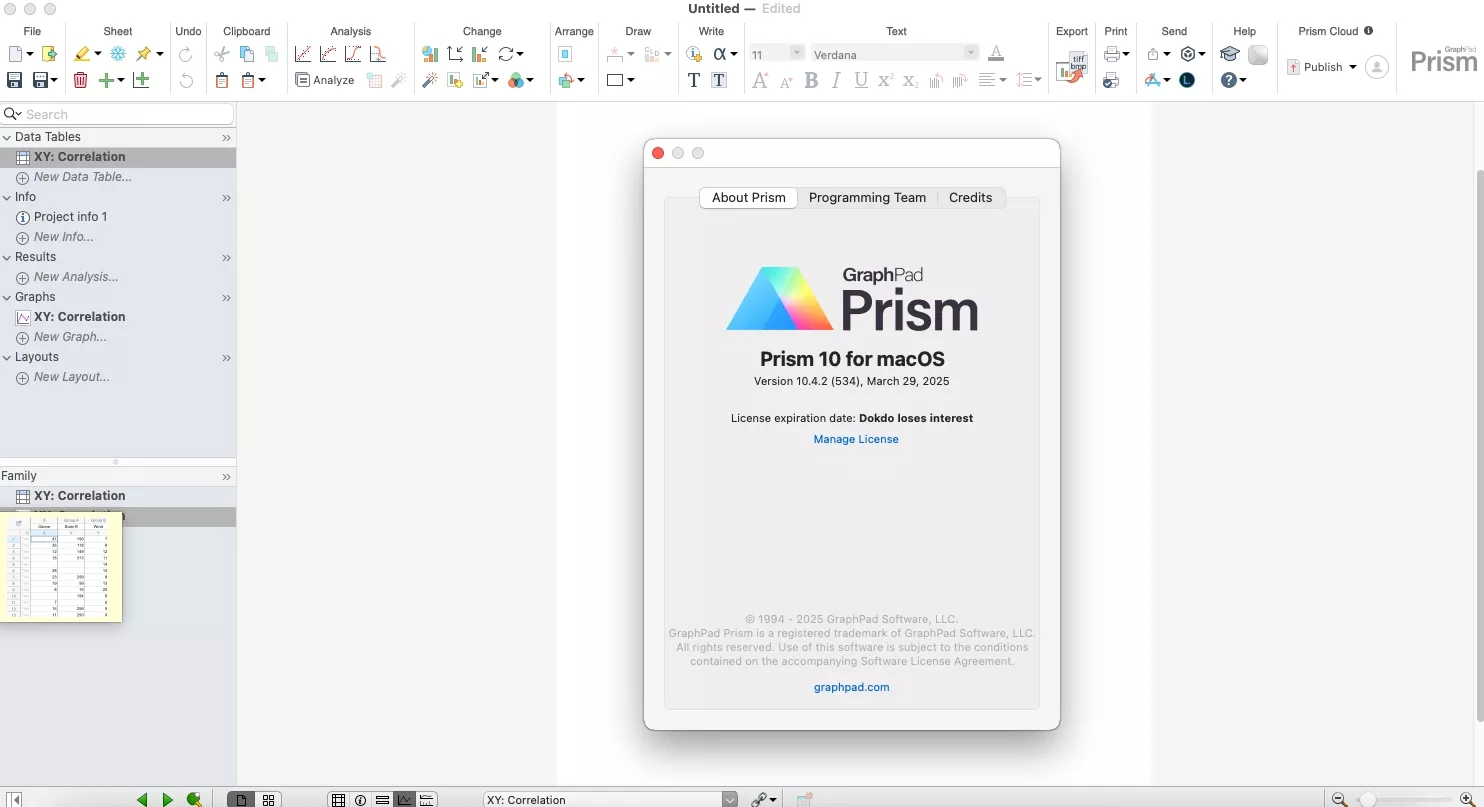Click the subscript x₂ icon
The width and height of the screenshot is (1484, 807).
coord(910,80)
